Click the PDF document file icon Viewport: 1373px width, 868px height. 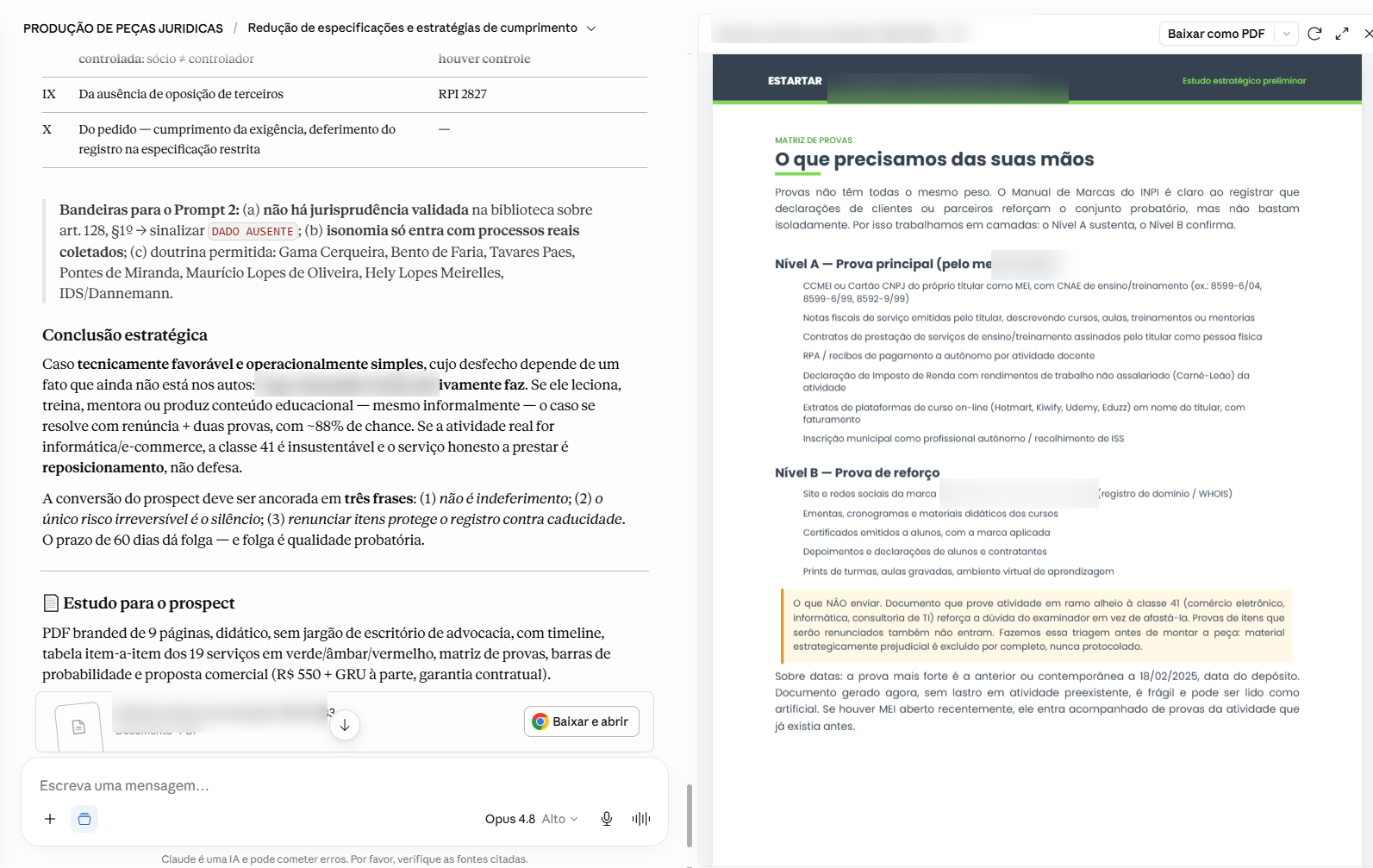(78, 727)
